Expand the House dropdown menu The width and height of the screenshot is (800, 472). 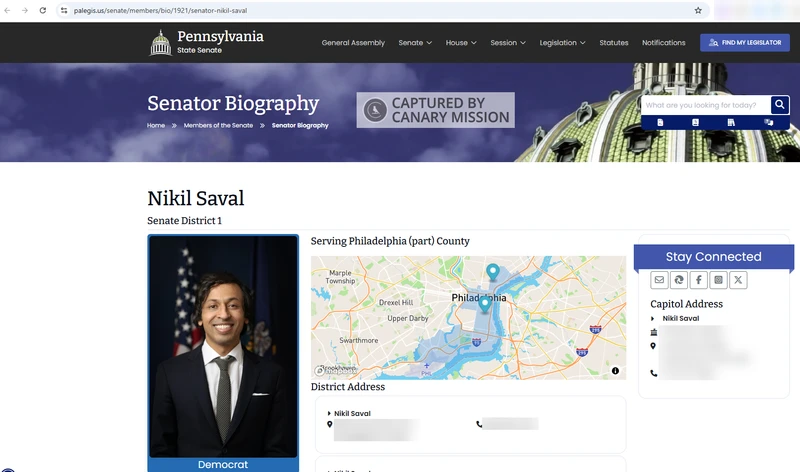(x=461, y=43)
